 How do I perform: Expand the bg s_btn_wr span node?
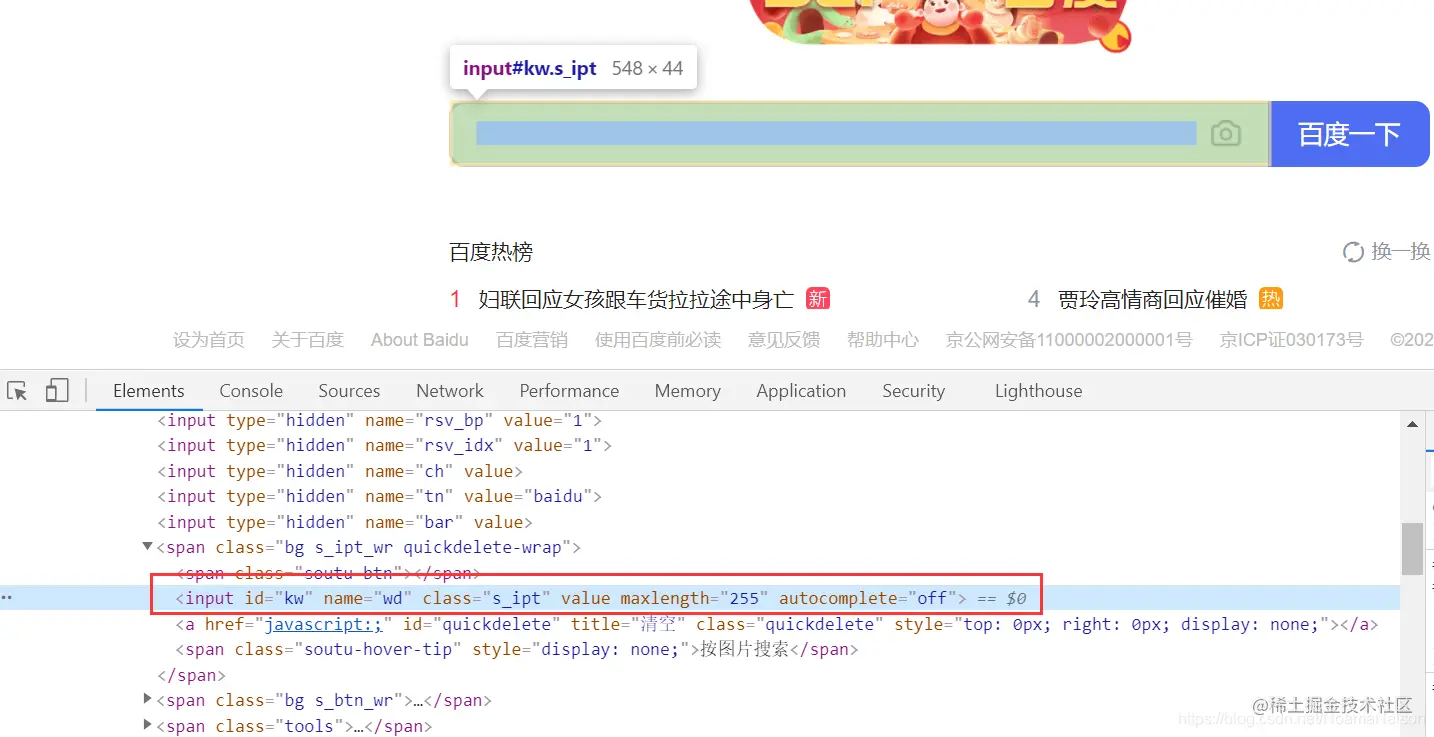click(x=147, y=699)
